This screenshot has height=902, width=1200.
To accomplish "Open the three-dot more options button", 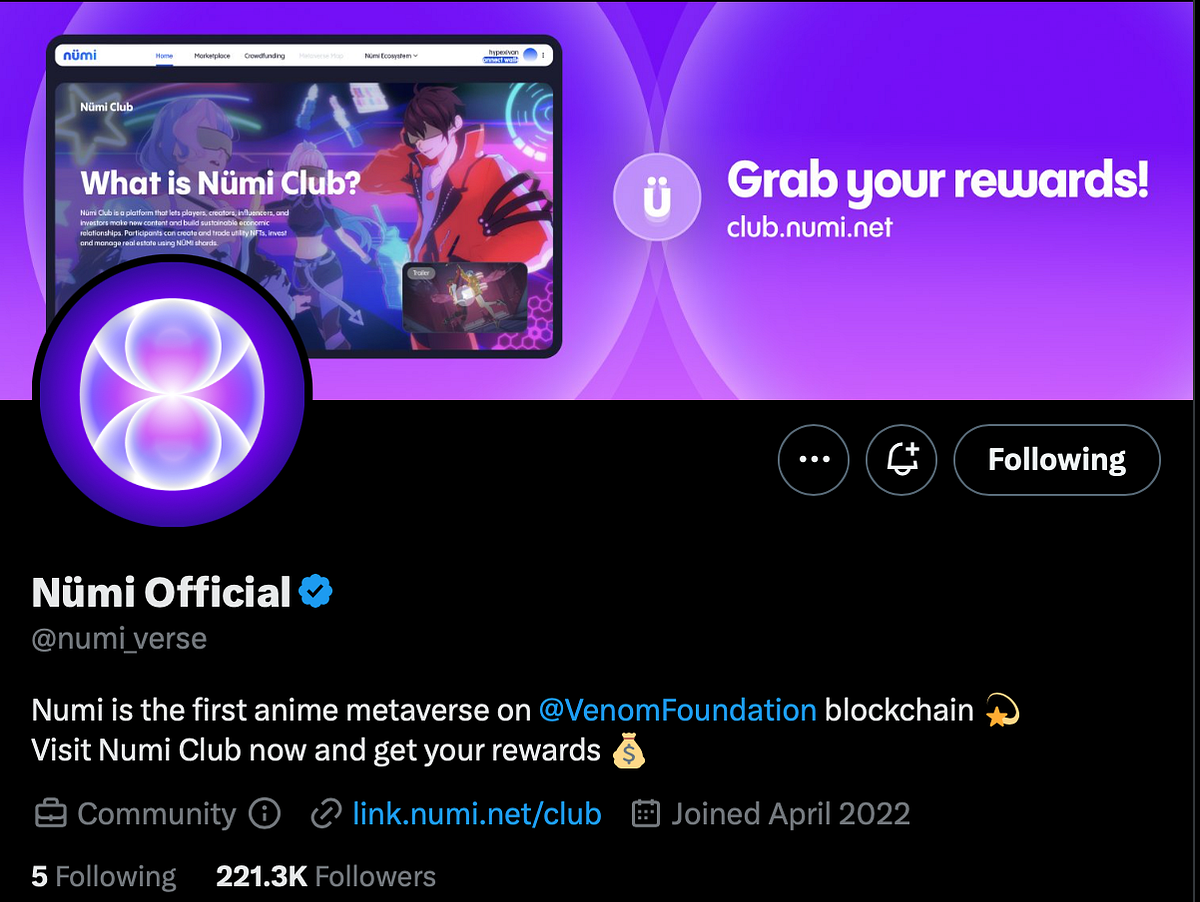I will point(813,460).
